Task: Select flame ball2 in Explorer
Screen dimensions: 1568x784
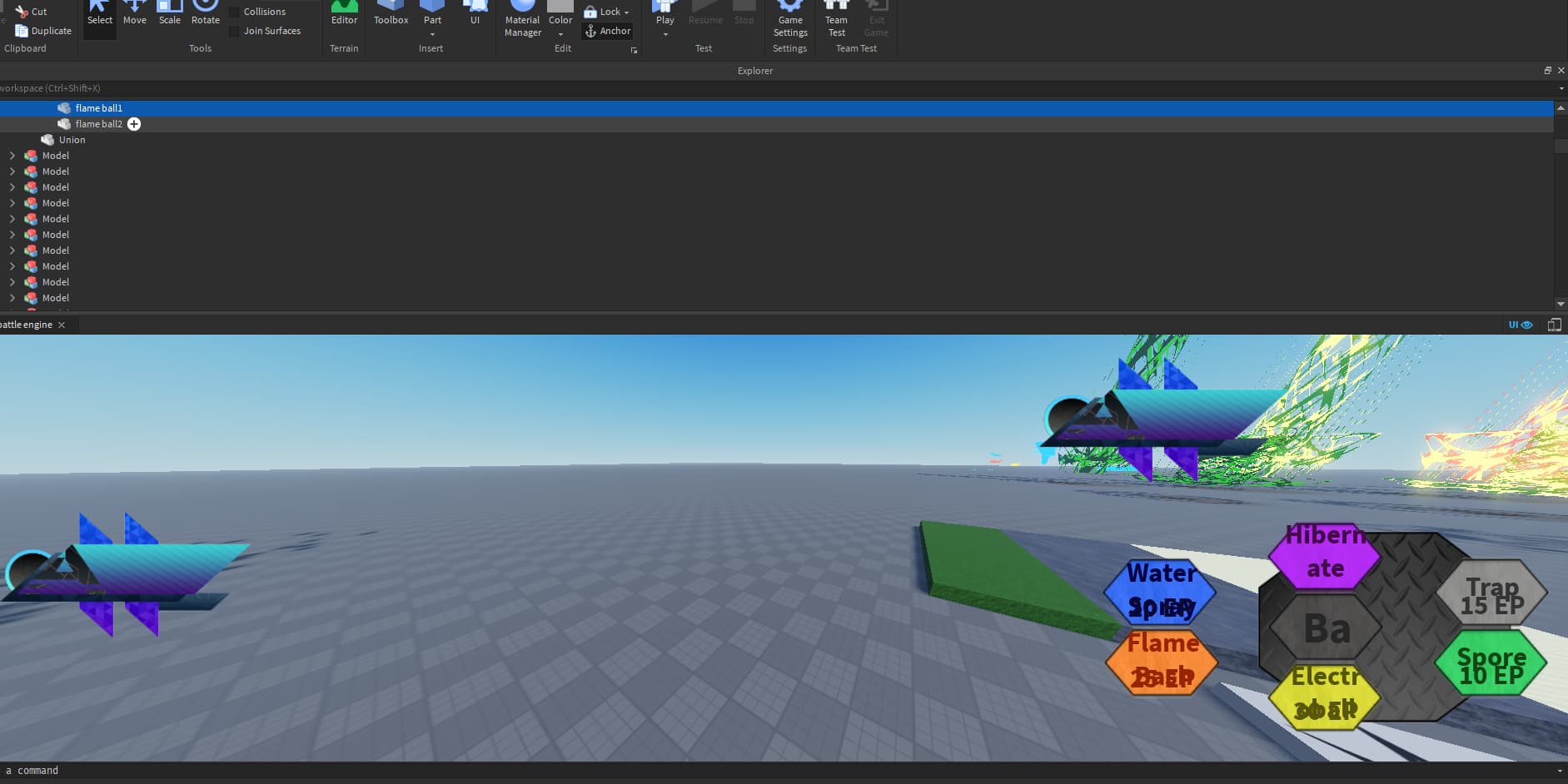Action: click(777, 124)
